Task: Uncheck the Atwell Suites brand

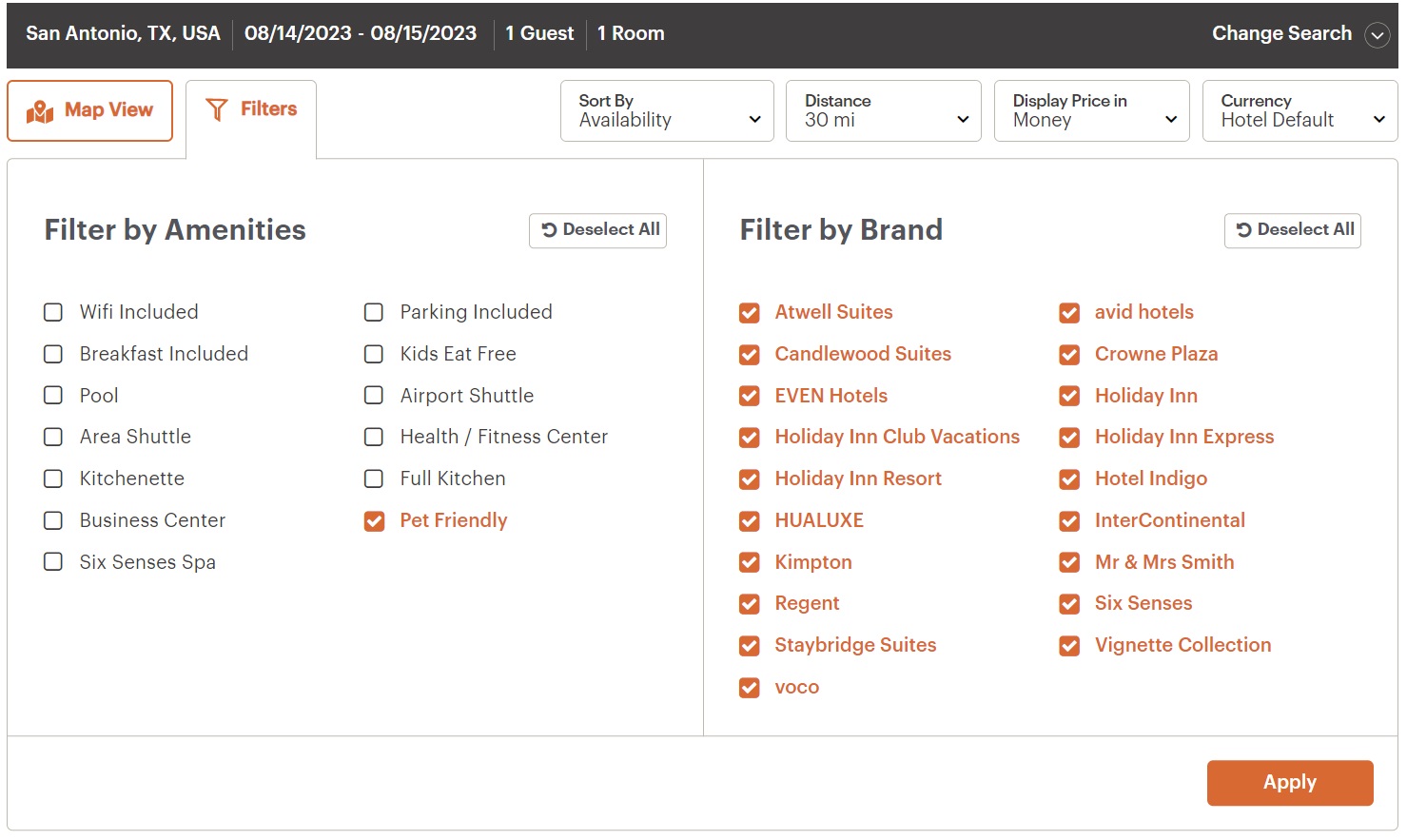Action: click(750, 313)
